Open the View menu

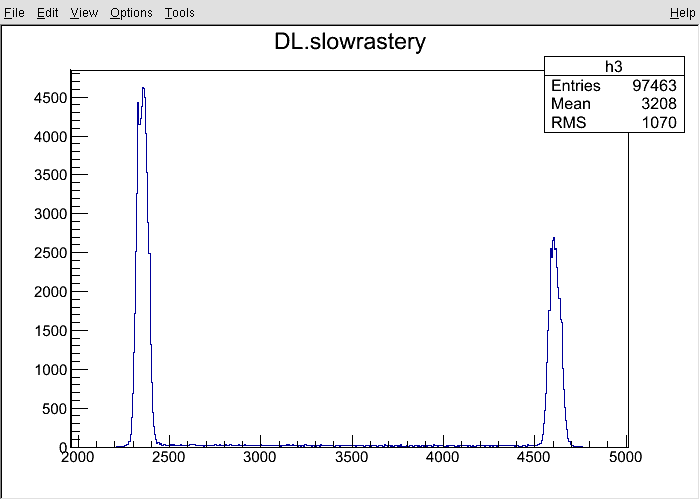[x=84, y=13]
